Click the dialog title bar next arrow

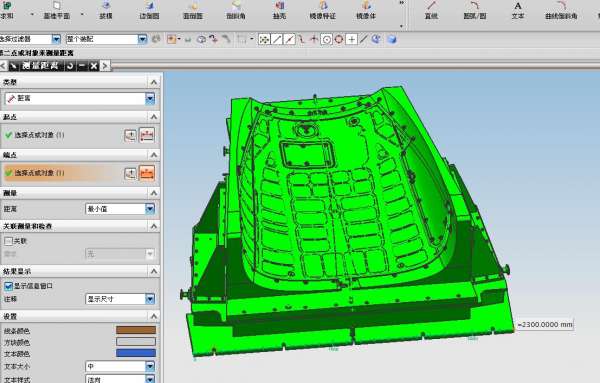[105, 66]
